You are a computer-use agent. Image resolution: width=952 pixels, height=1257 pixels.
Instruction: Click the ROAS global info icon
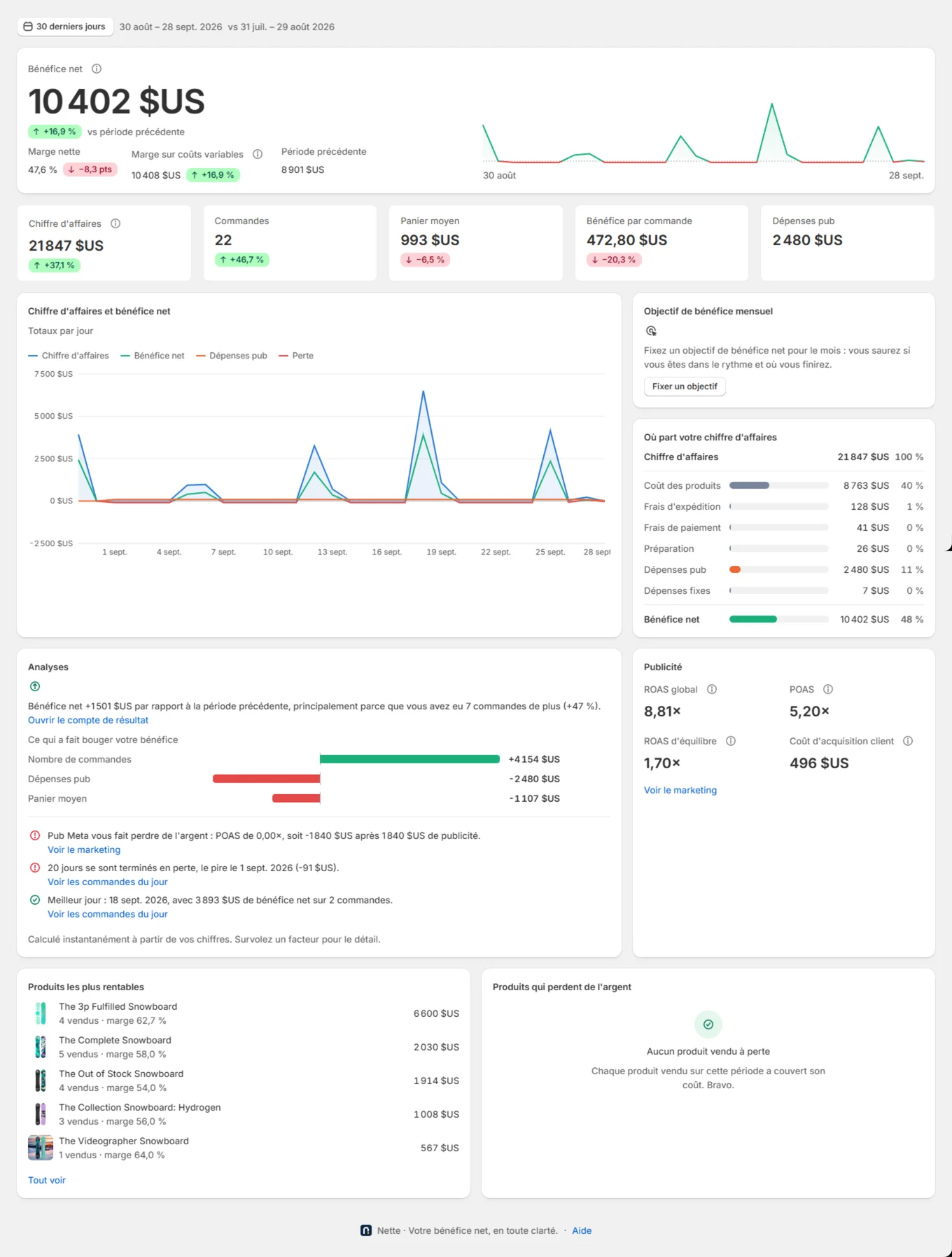[712, 689]
